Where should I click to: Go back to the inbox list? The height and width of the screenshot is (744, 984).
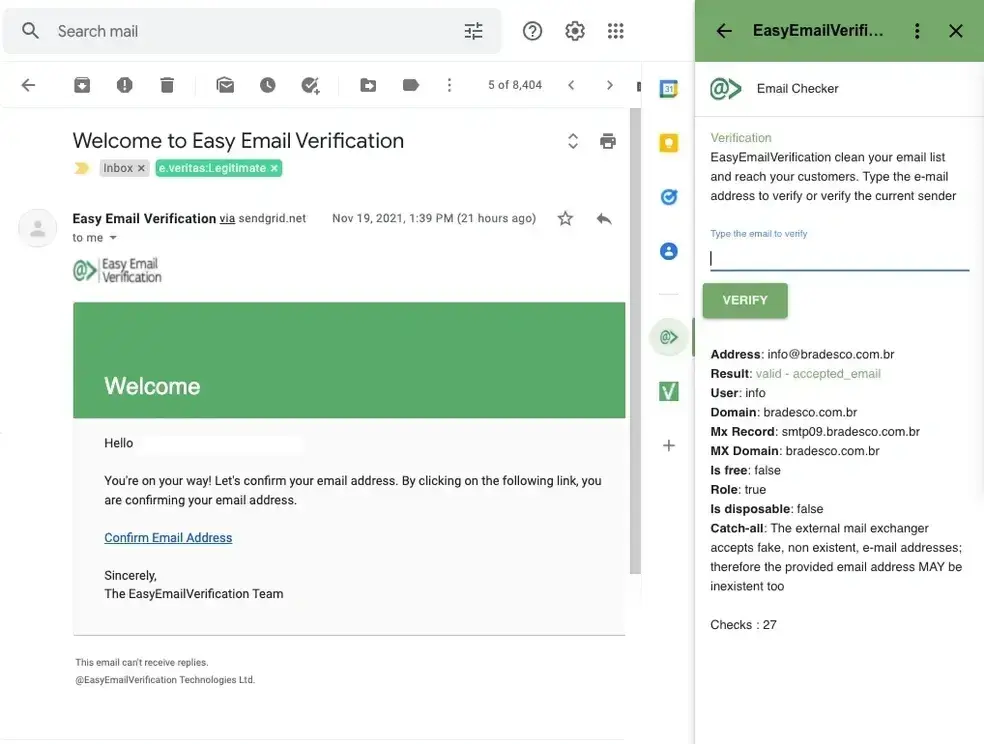tap(28, 85)
